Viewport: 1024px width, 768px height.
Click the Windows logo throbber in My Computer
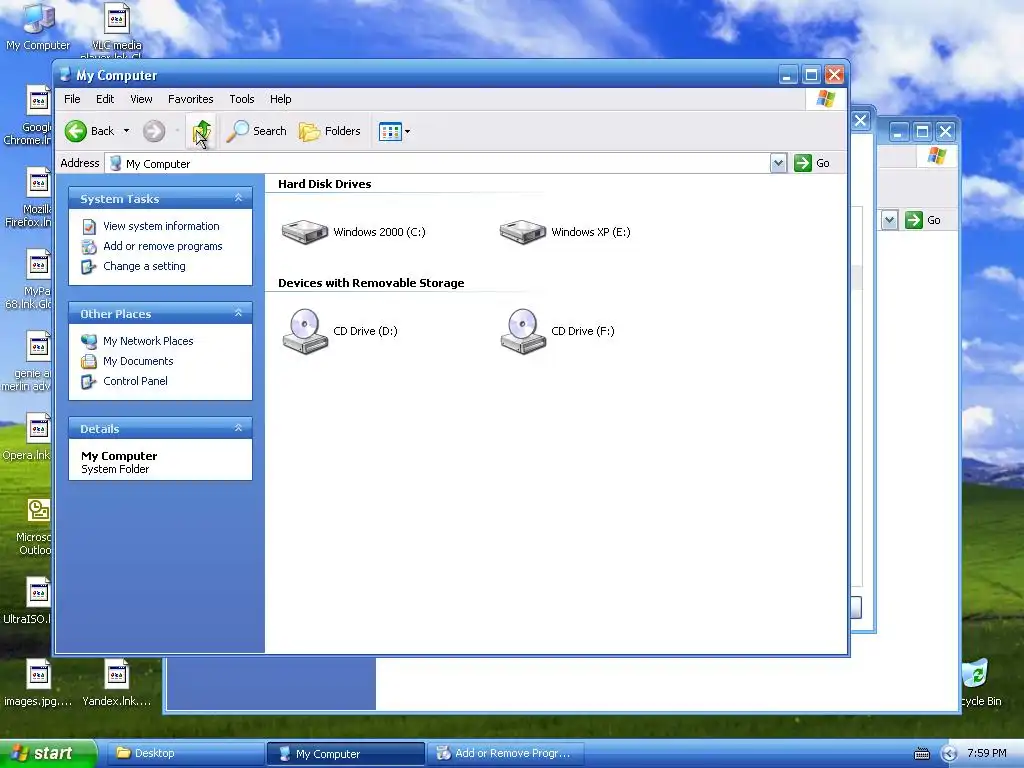(825, 99)
